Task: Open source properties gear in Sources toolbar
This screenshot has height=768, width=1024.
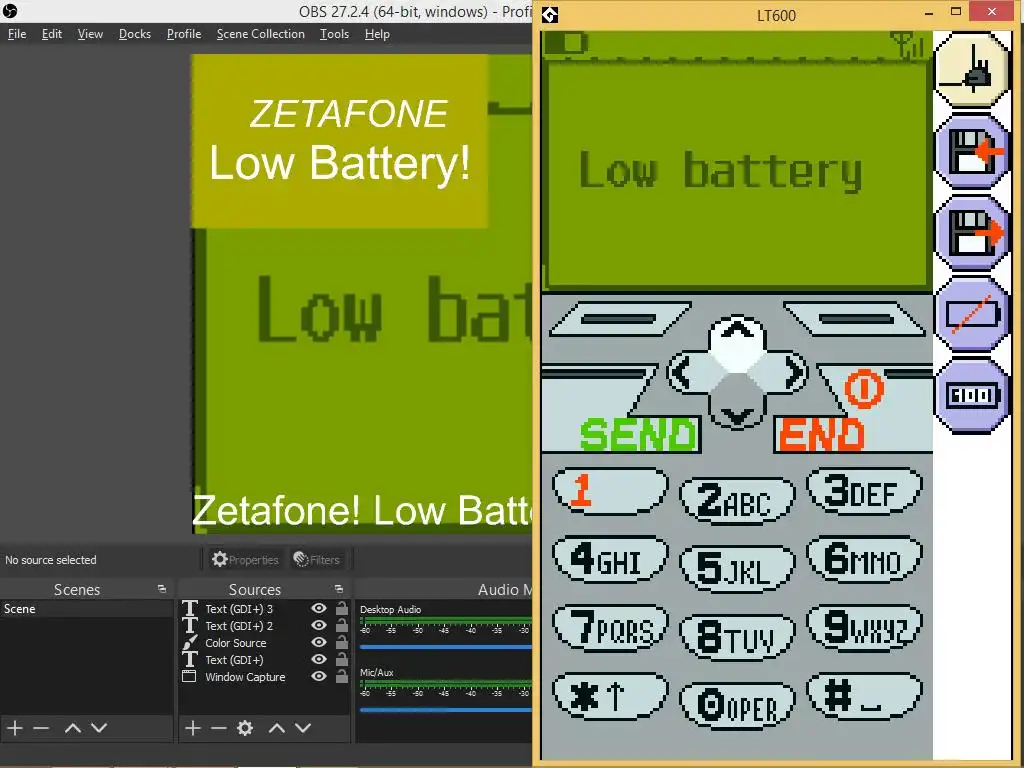Action: click(x=245, y=728)
